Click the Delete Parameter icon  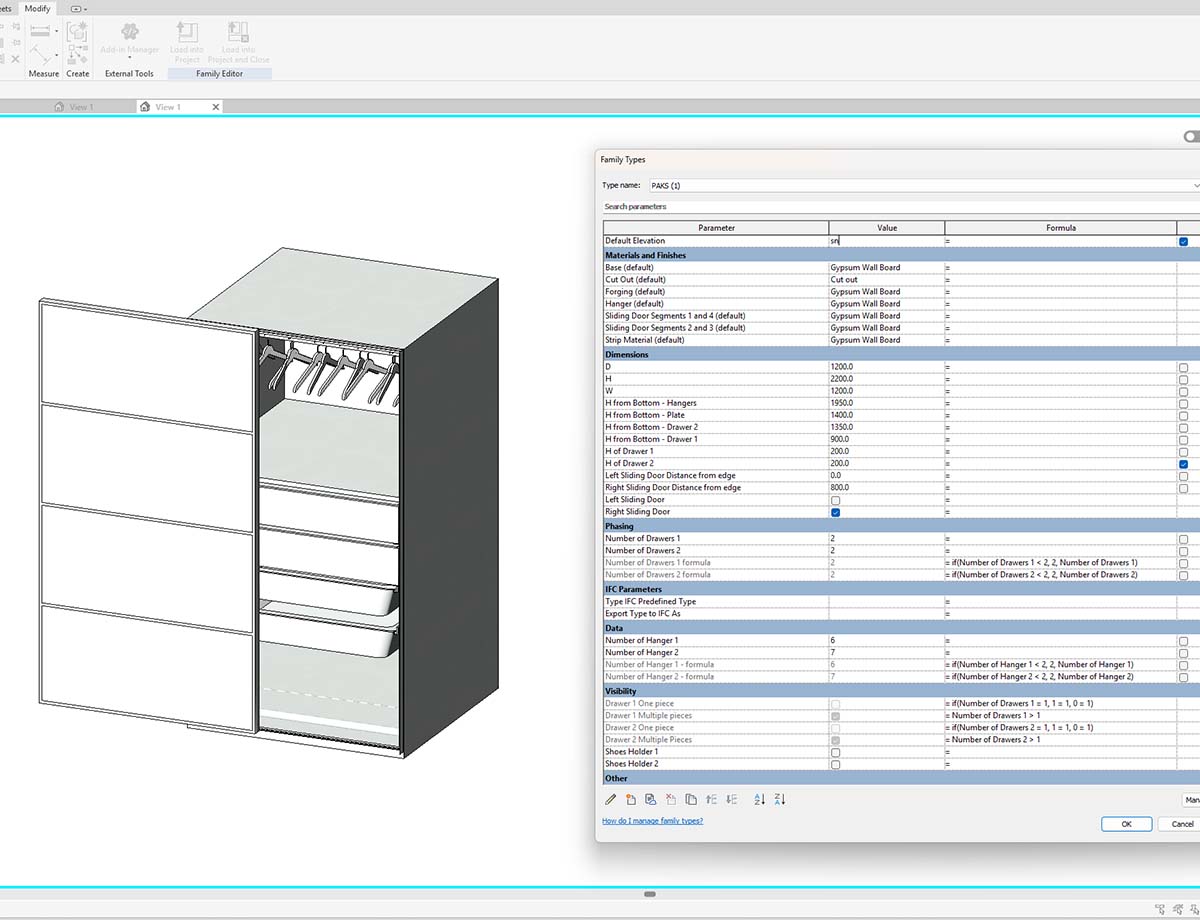click(671, 799)
